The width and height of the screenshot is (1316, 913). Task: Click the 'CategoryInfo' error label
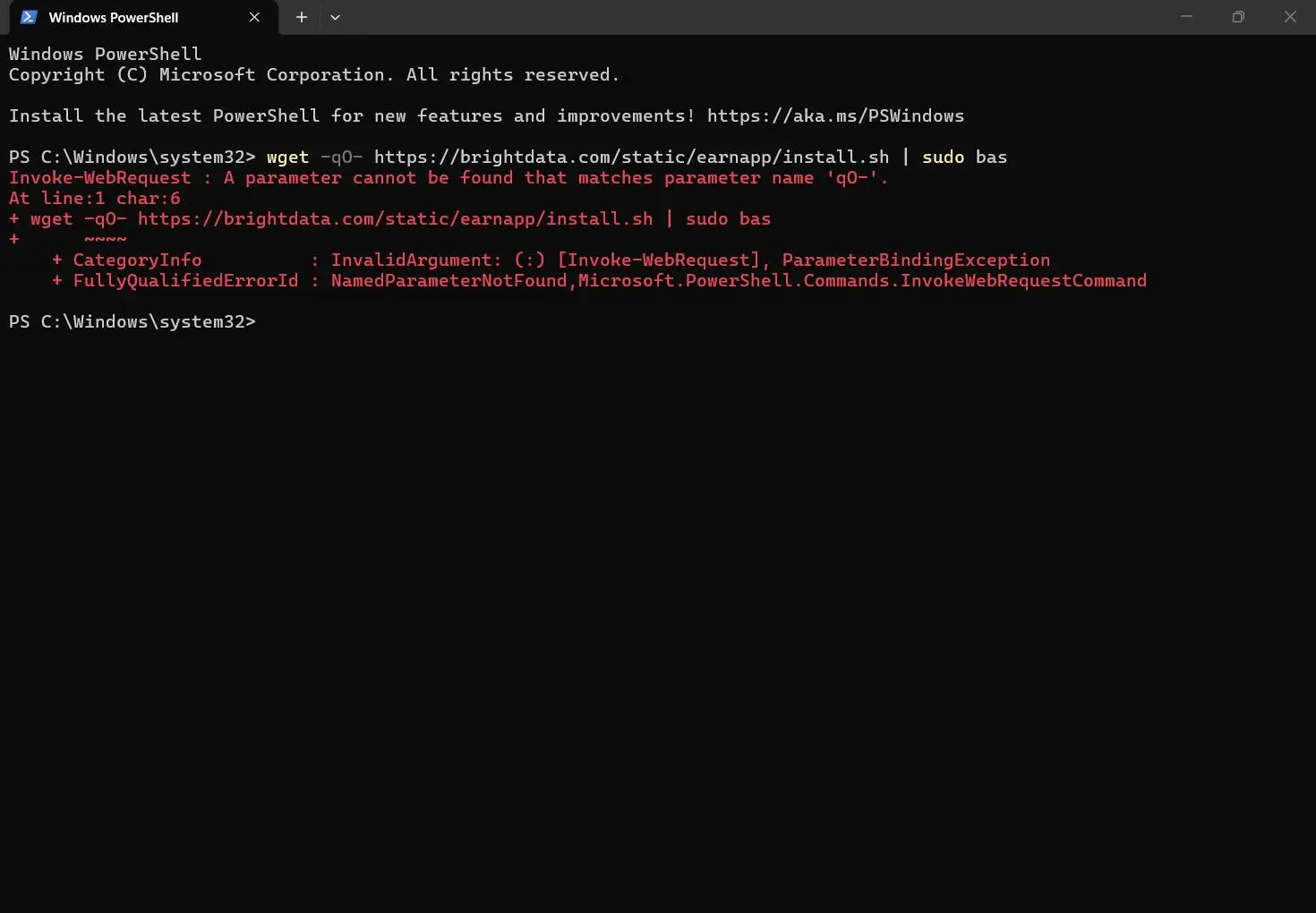click(x=137, y=260)
